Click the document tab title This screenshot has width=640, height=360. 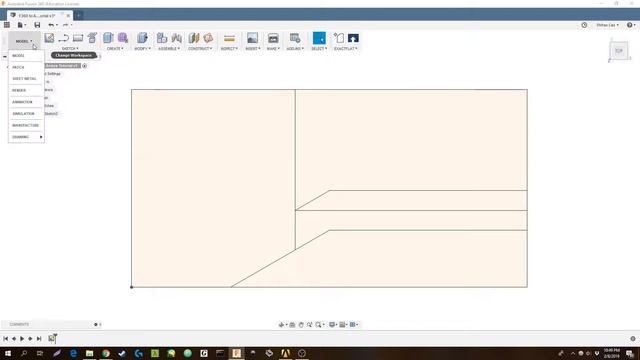click(37, 16)
